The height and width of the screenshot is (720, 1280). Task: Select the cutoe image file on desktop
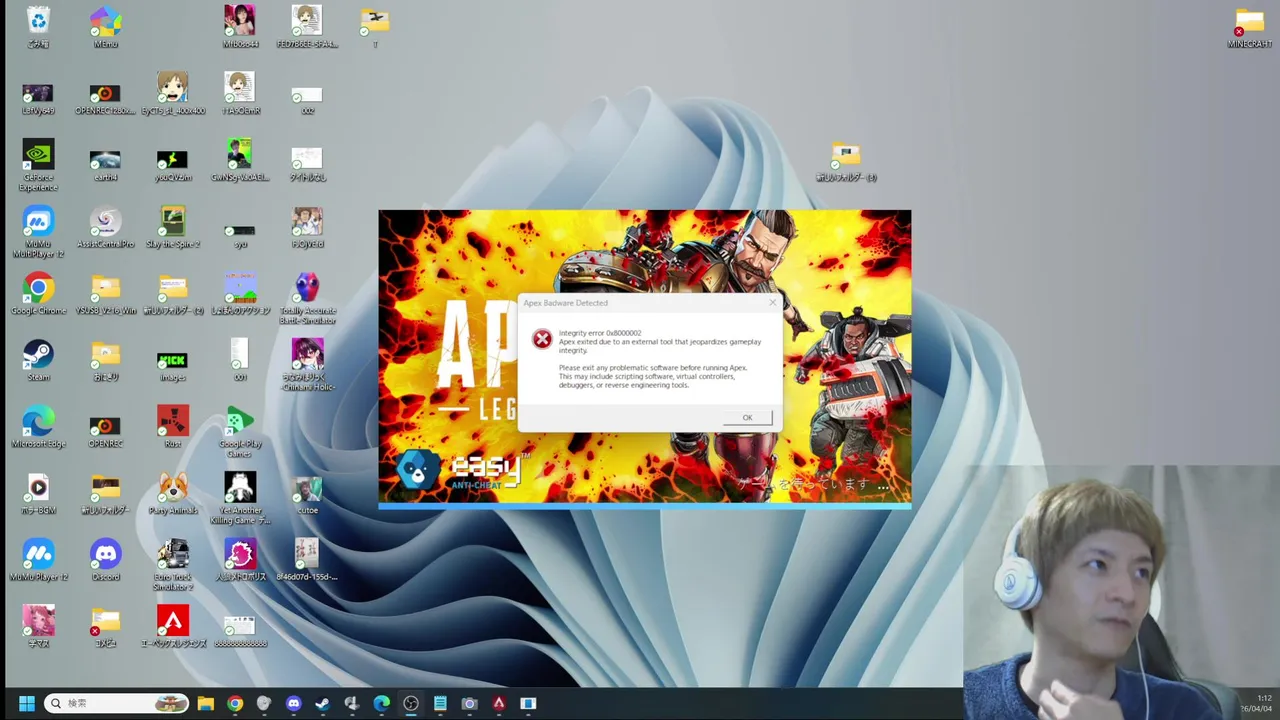pyautogui.click(x=307, y=494)
